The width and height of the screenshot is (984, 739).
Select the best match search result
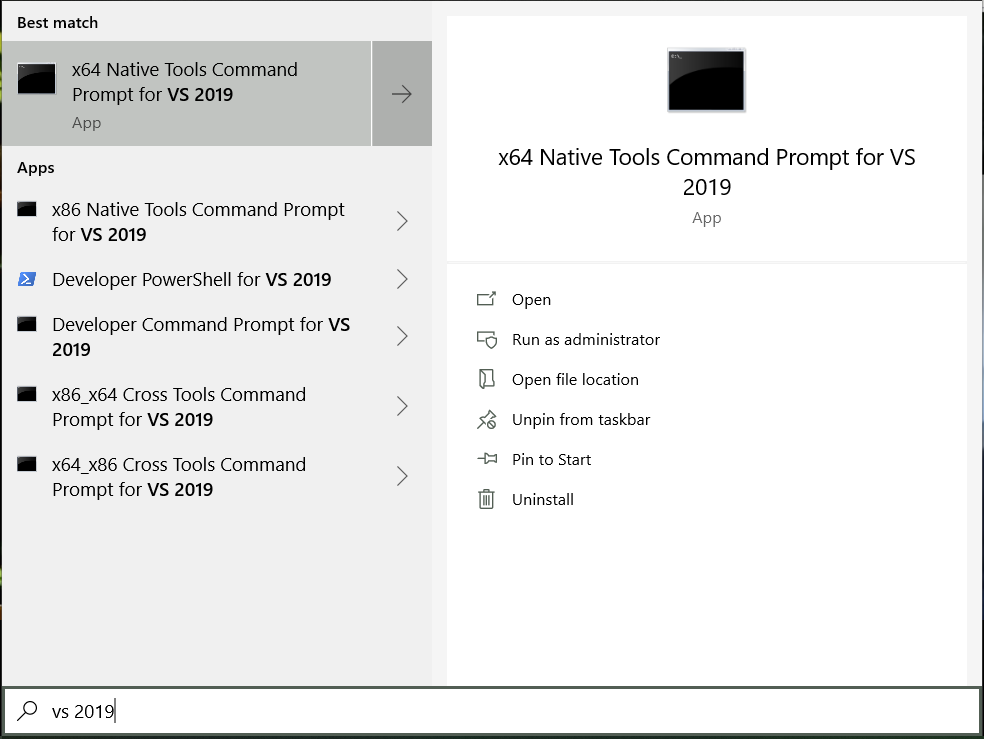(185, 93)
